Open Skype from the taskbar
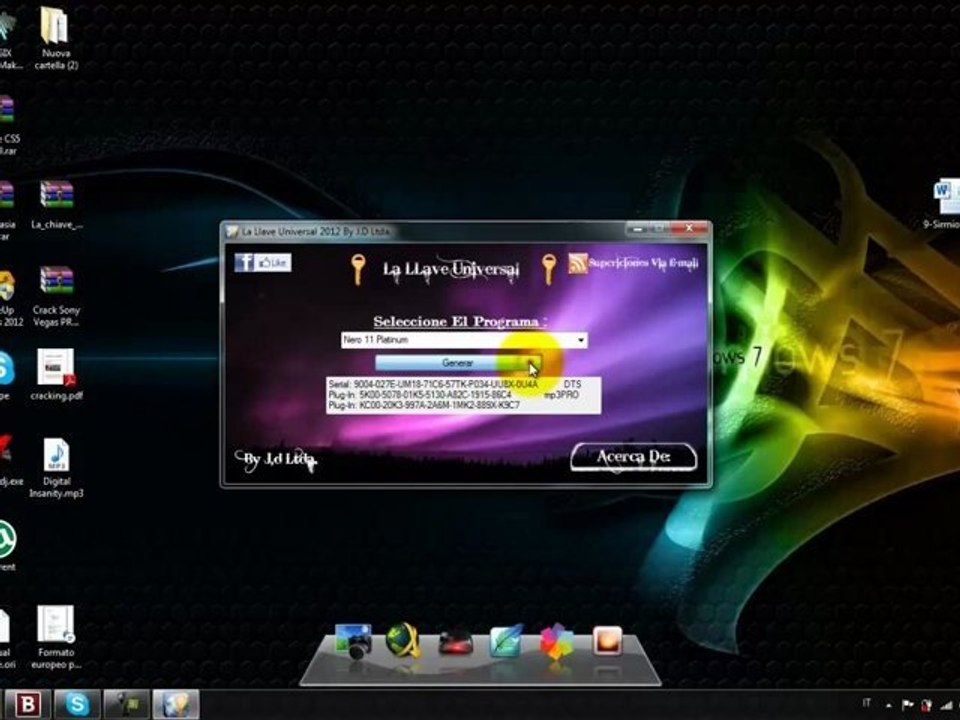The width and height of the screenshot is (960, 720). pos(78,704)
